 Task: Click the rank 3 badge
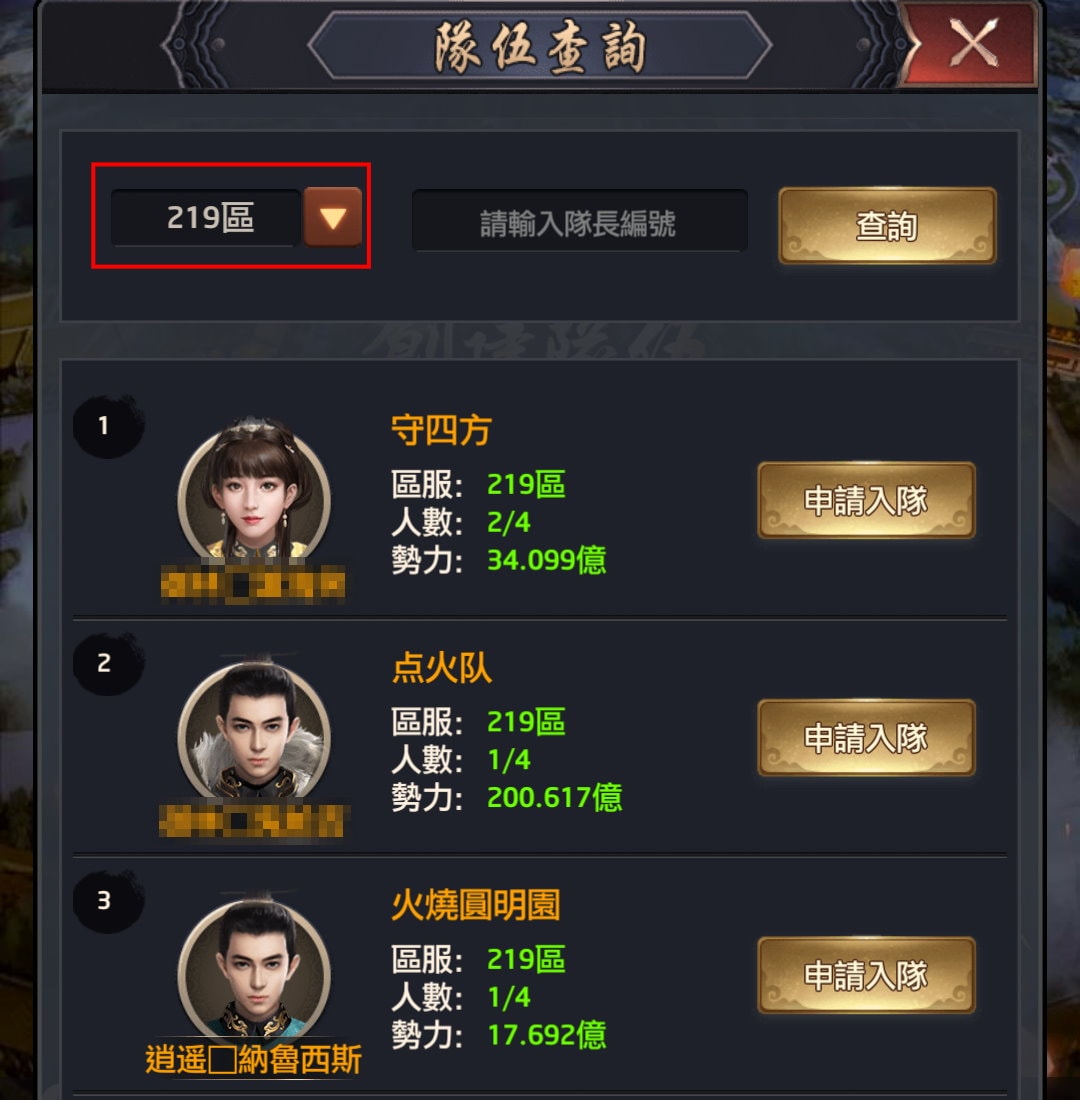(107, 901)
